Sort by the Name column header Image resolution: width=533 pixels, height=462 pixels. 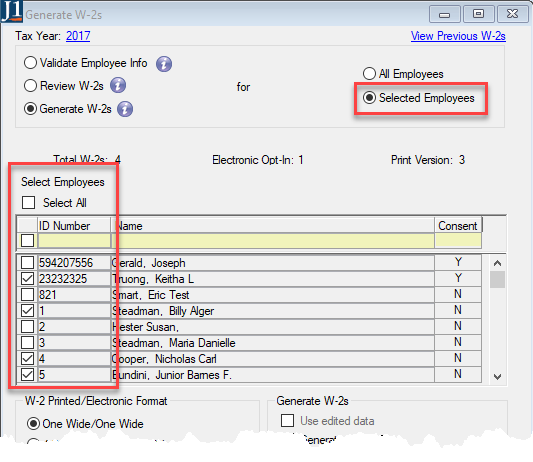coord(273,226)
